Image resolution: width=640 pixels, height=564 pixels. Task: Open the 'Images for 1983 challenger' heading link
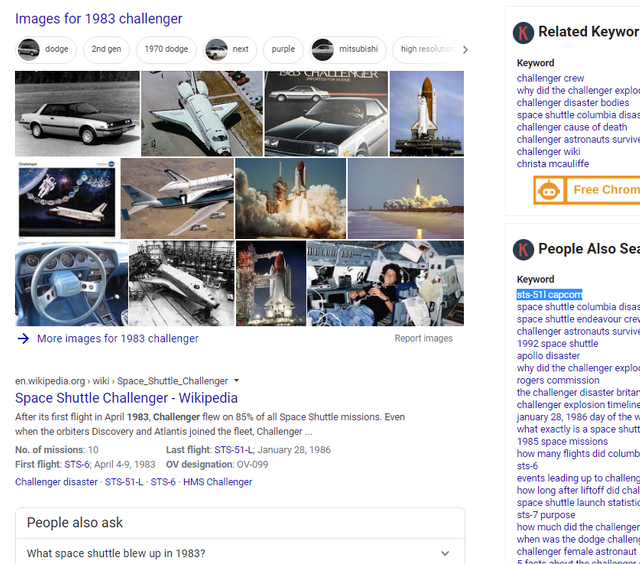98,19
